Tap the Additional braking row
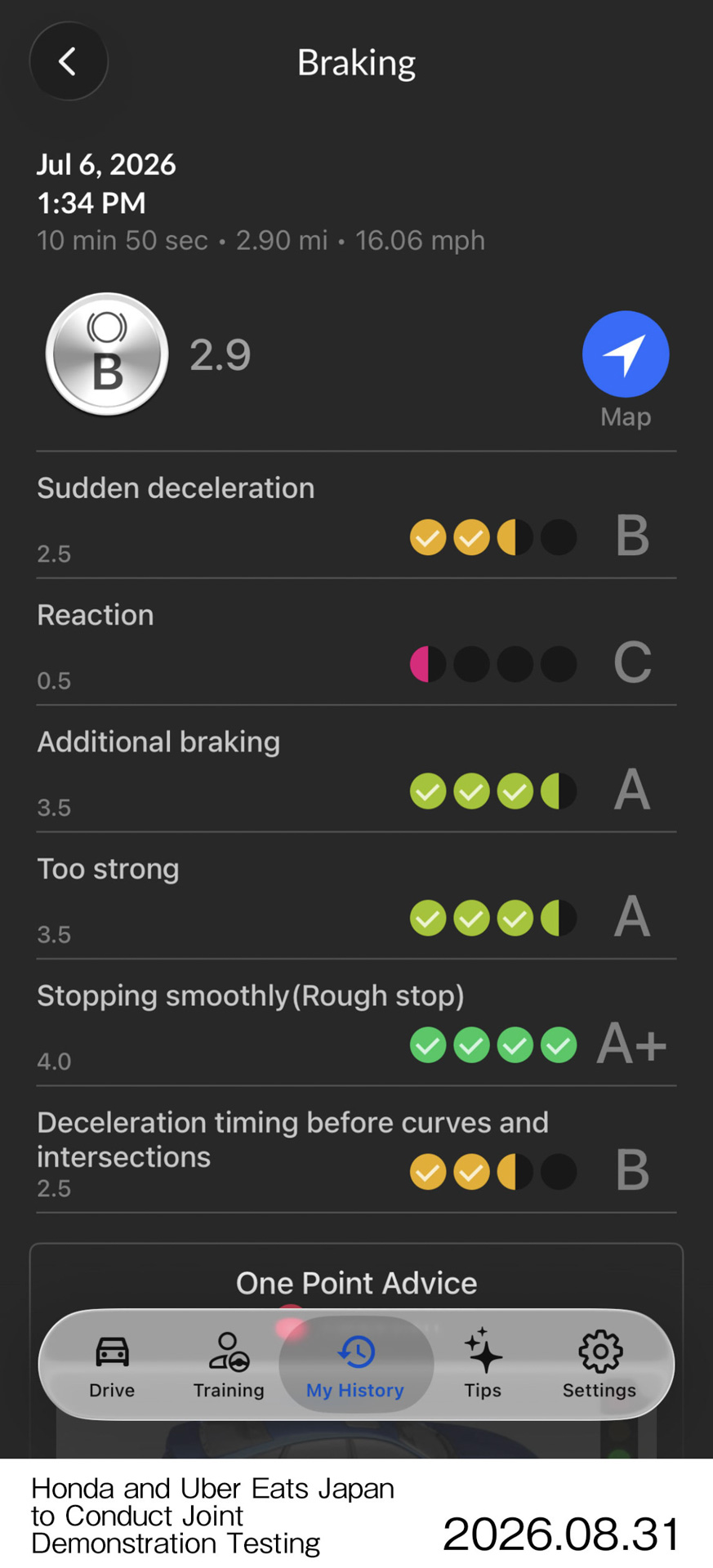The height and width of the screenshot is (1568, 713). pos(356,769)
